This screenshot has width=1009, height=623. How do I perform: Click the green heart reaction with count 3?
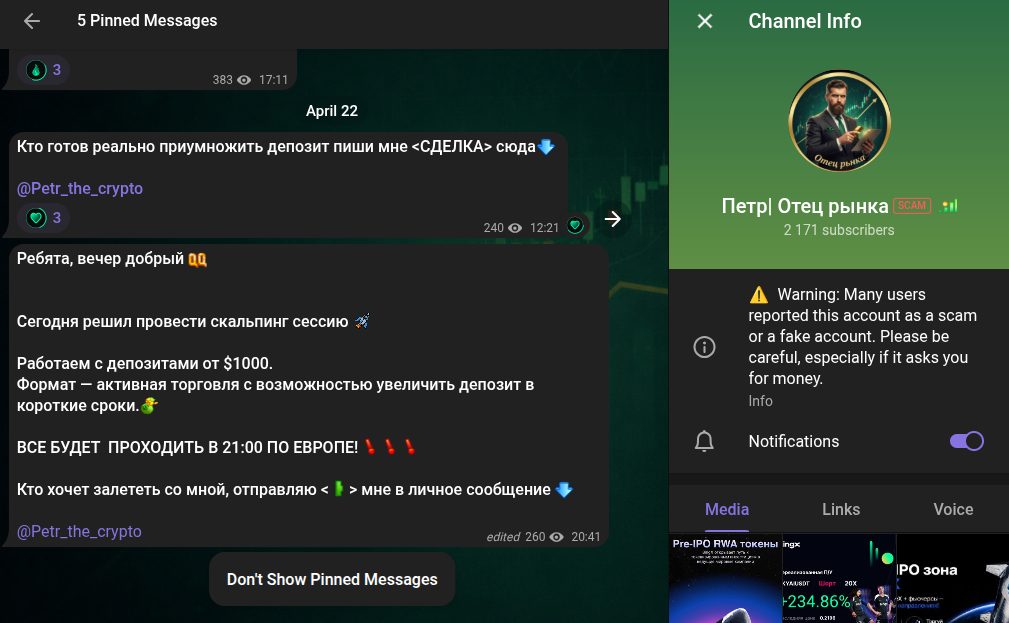tap(45, 217)
